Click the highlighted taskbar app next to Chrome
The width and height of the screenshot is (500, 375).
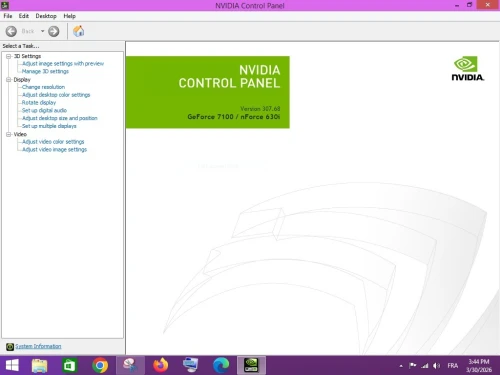130,365
